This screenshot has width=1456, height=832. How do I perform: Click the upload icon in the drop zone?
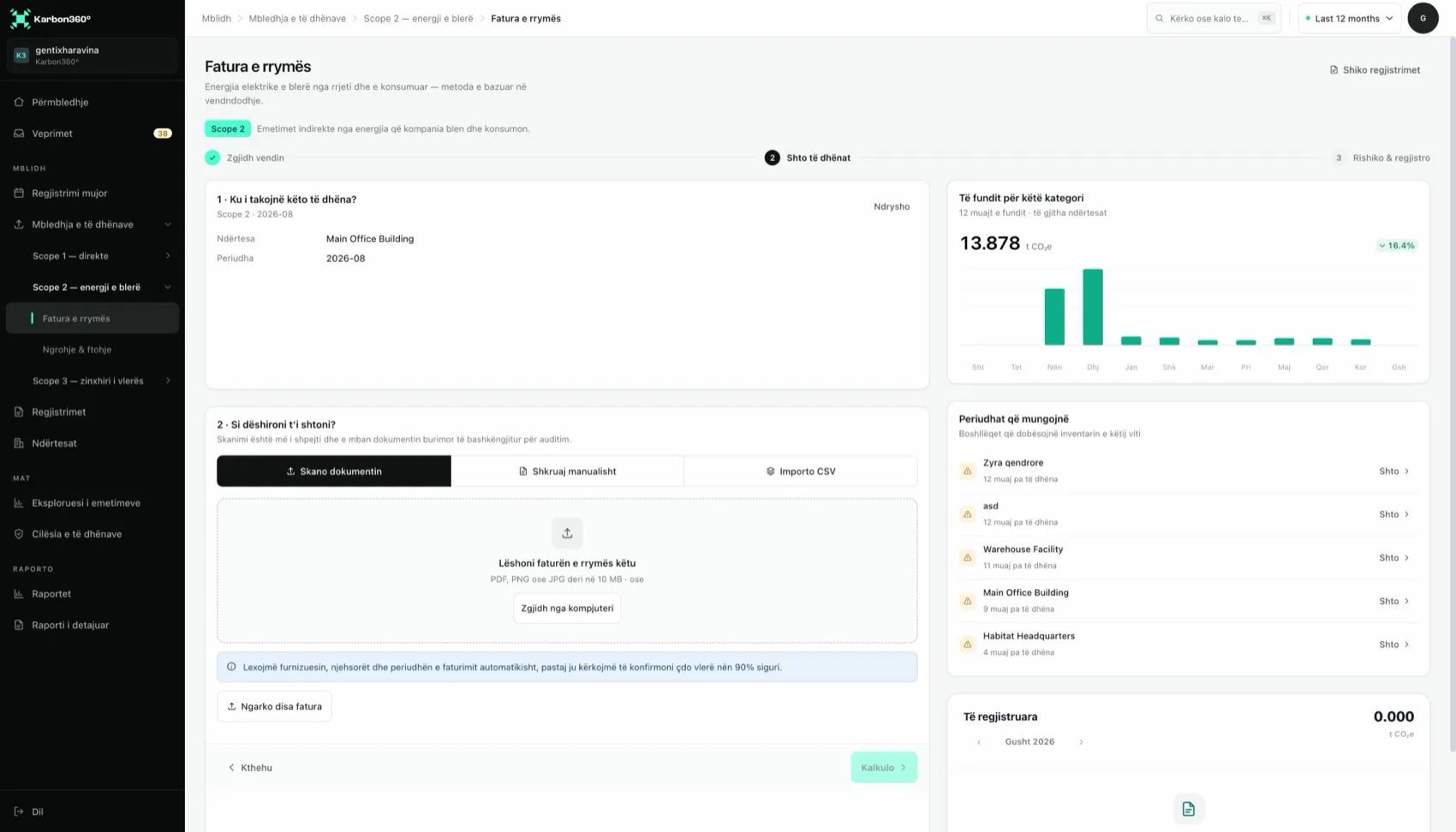(567, 533)
